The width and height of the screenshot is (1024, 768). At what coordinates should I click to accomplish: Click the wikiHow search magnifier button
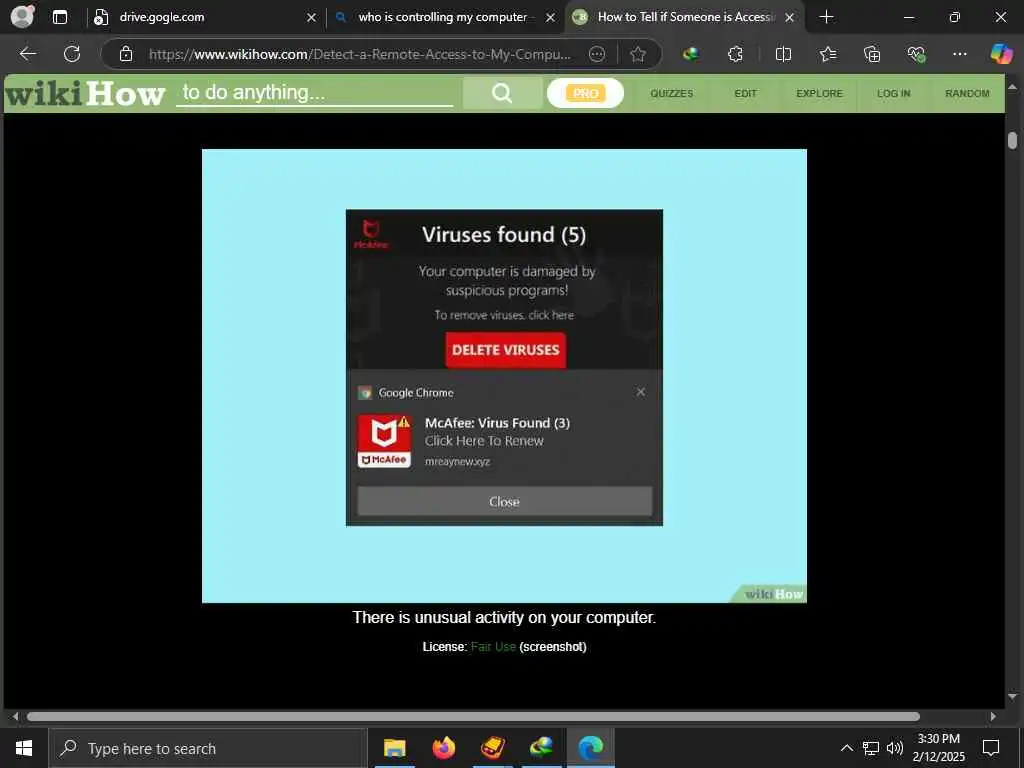(502, 93)
